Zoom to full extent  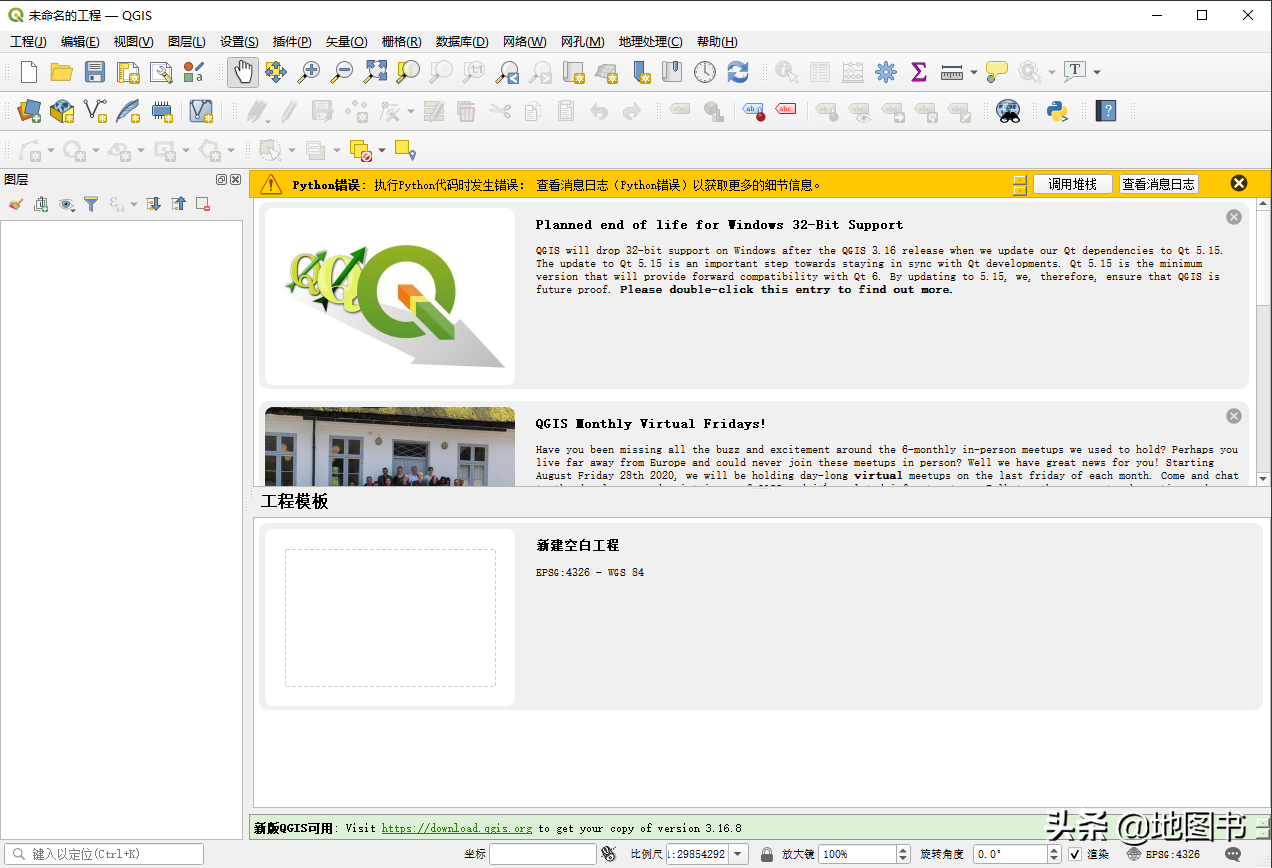click(375, 72)
